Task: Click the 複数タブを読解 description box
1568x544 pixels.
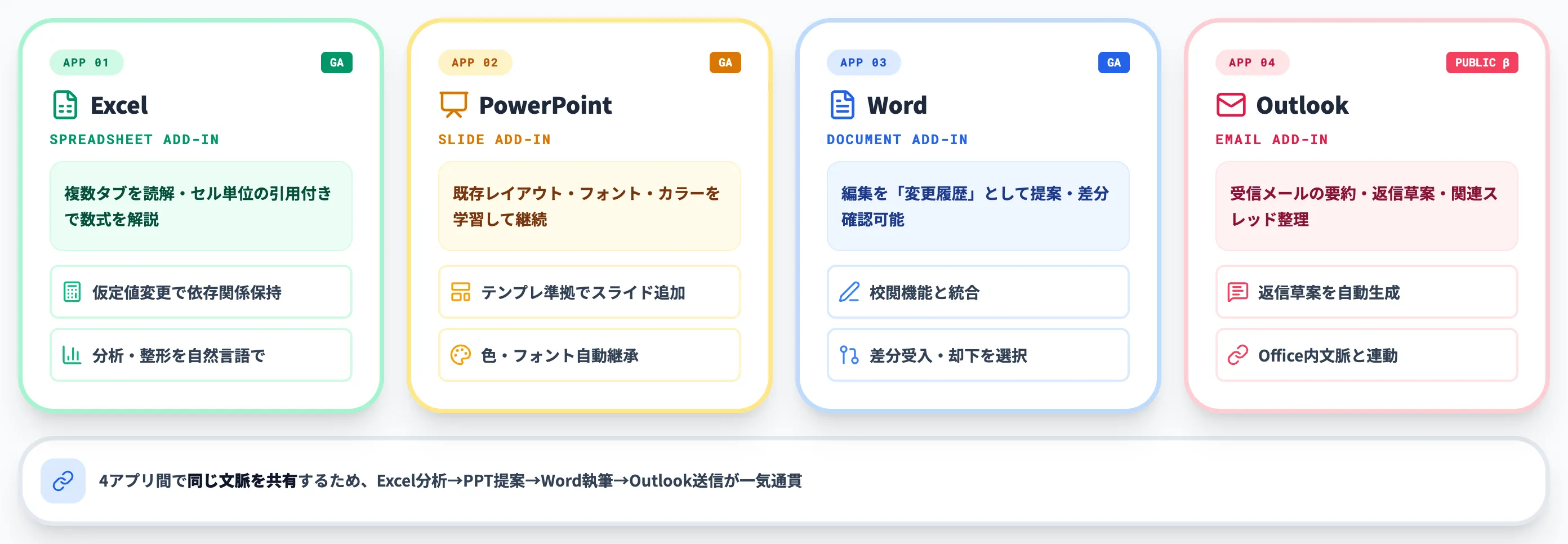Action: tap(201, 206)
